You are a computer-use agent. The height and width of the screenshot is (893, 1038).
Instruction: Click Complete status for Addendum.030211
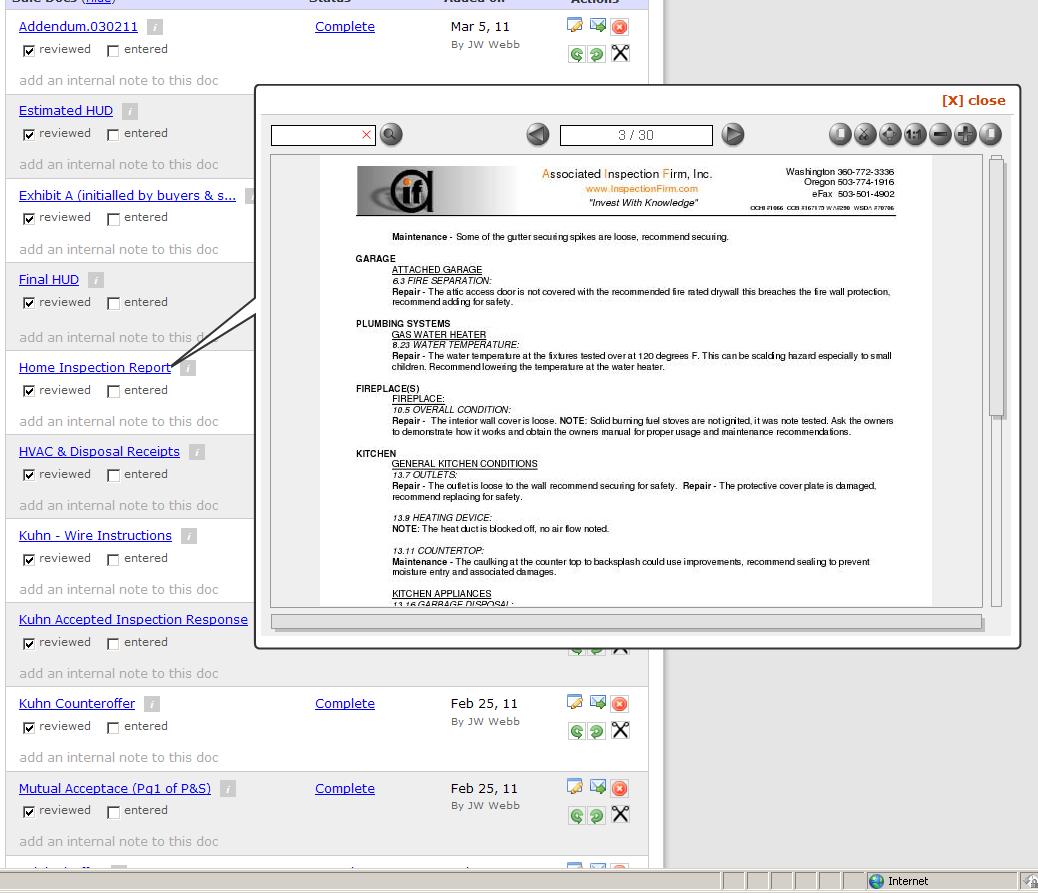click(x=344, y=27)
